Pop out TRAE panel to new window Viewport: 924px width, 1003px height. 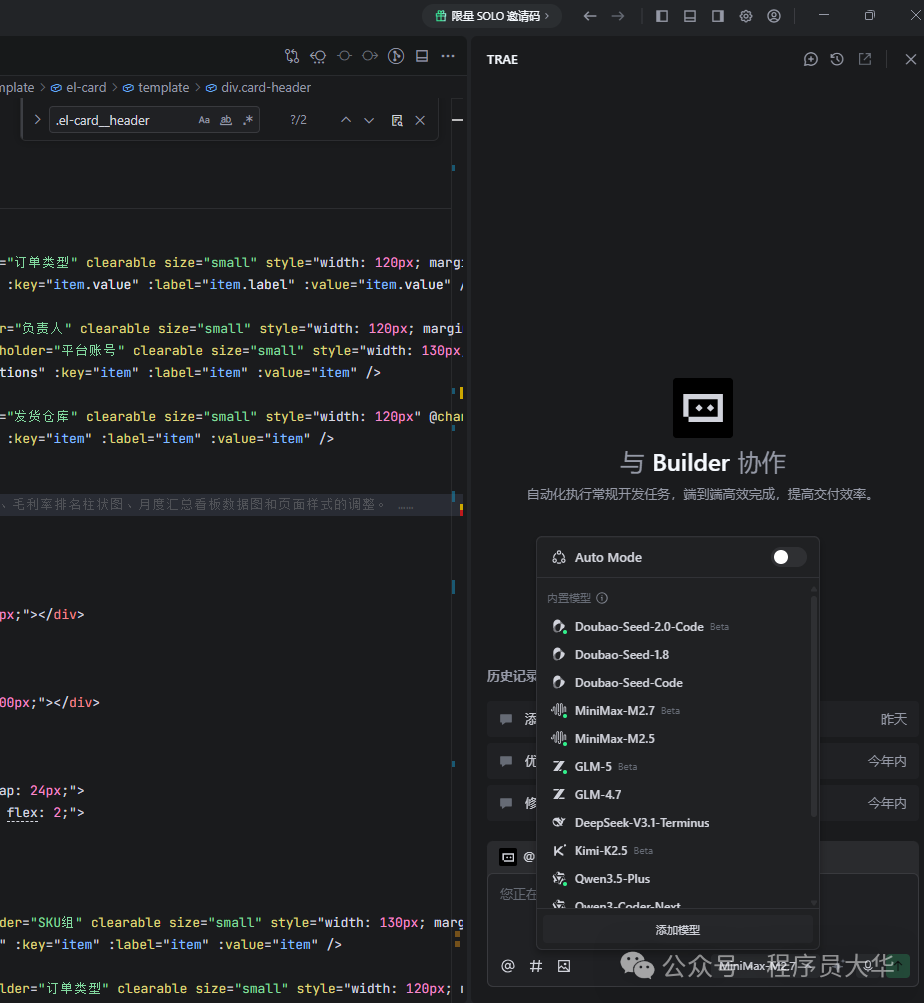[x=865, y=60]
